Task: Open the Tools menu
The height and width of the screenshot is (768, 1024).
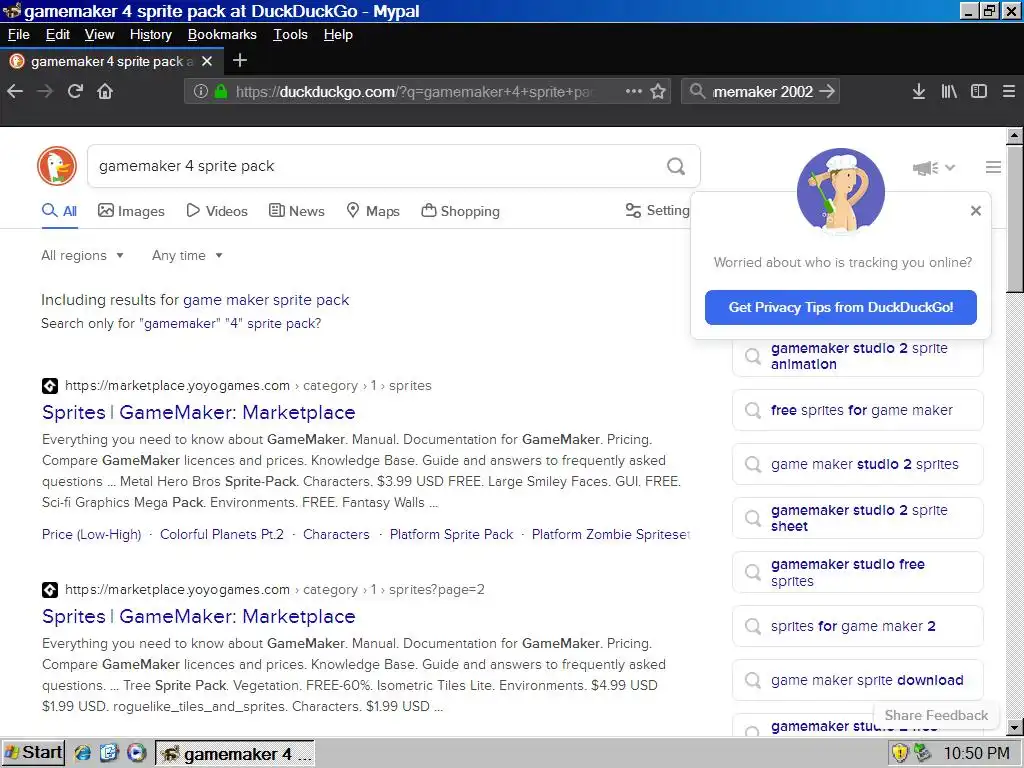Action: point(290,35)
